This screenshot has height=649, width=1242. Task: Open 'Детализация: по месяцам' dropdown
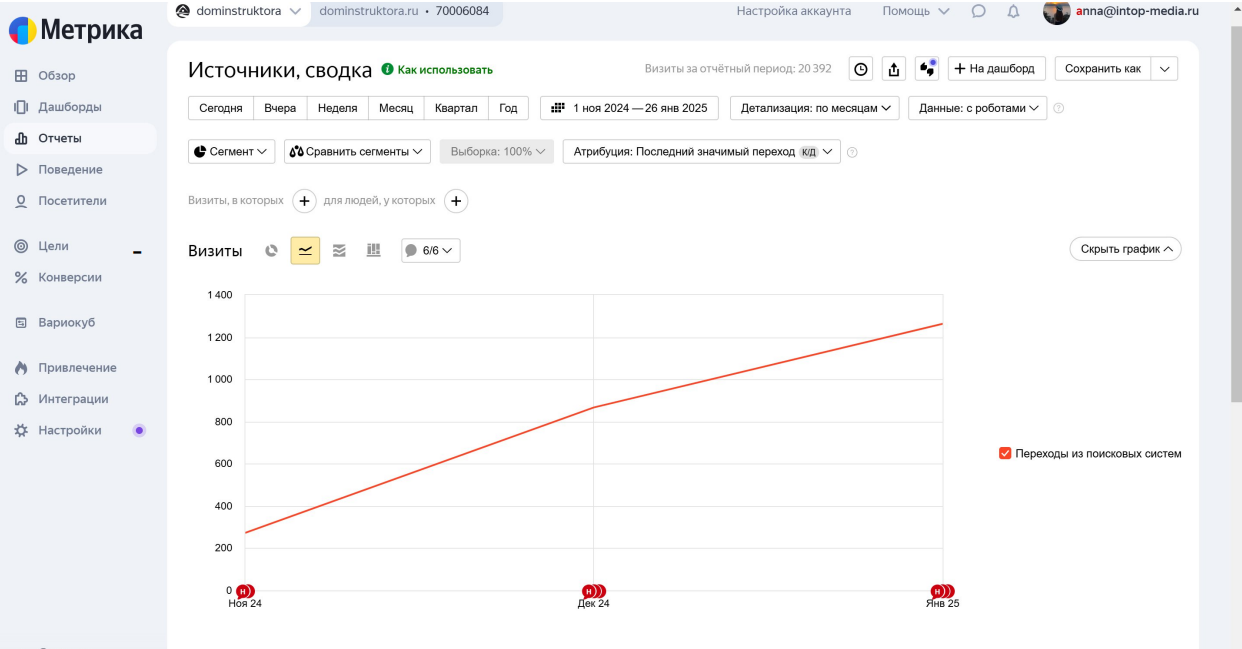814,108
